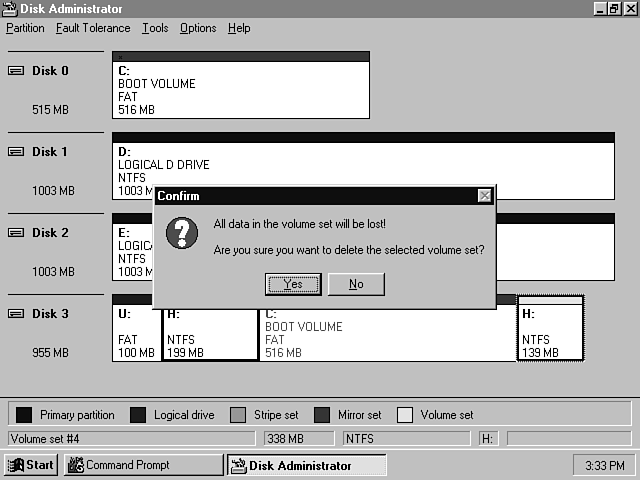Open the Help menu
Viewport: 640px width, 480px height.
point(239,28)
